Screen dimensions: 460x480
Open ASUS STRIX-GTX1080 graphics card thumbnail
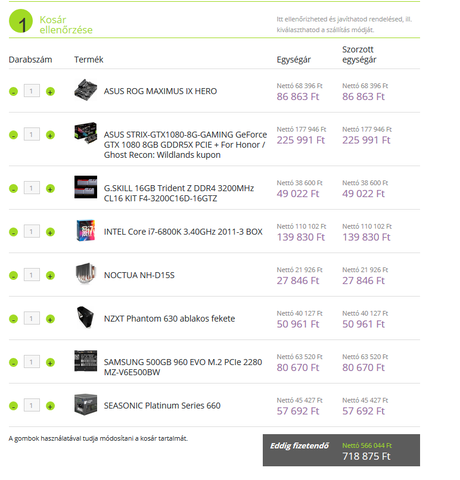pos(86,133)
